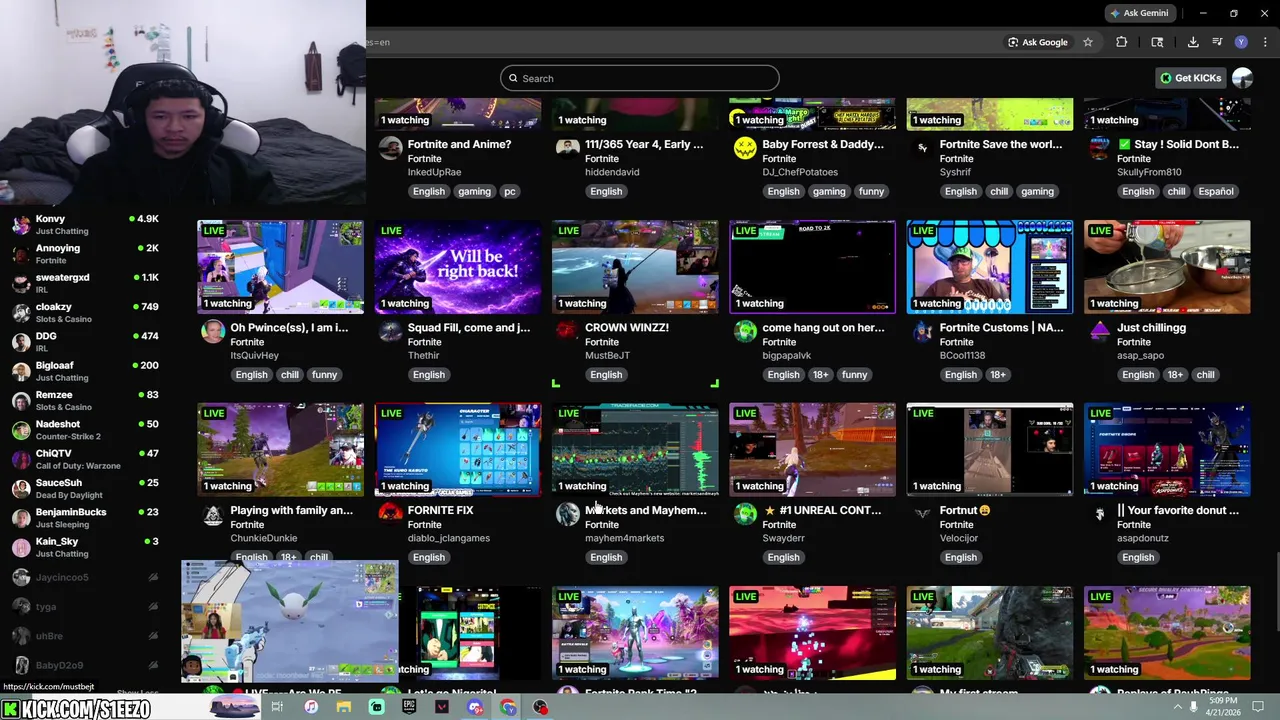The image size is (1280, 720).
Task: Open the Chrome three-dot menu
Action: point(1265,42)
